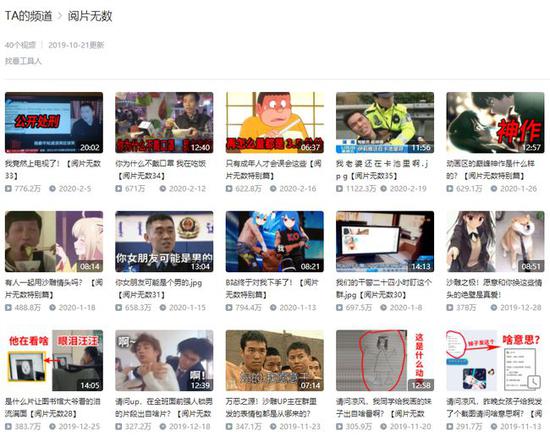
Task: Click play-count icon beside 697.5万
Action: [x=339, y=308]
